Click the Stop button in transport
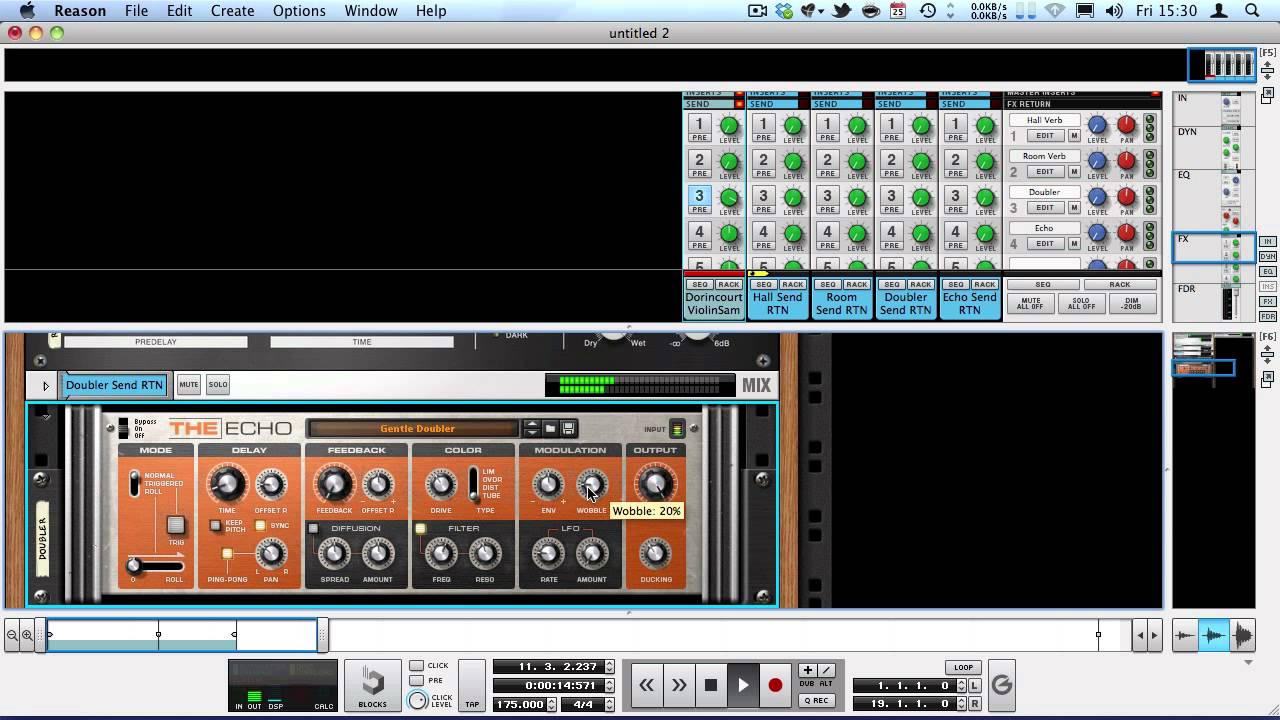 (x=711, y=685)
